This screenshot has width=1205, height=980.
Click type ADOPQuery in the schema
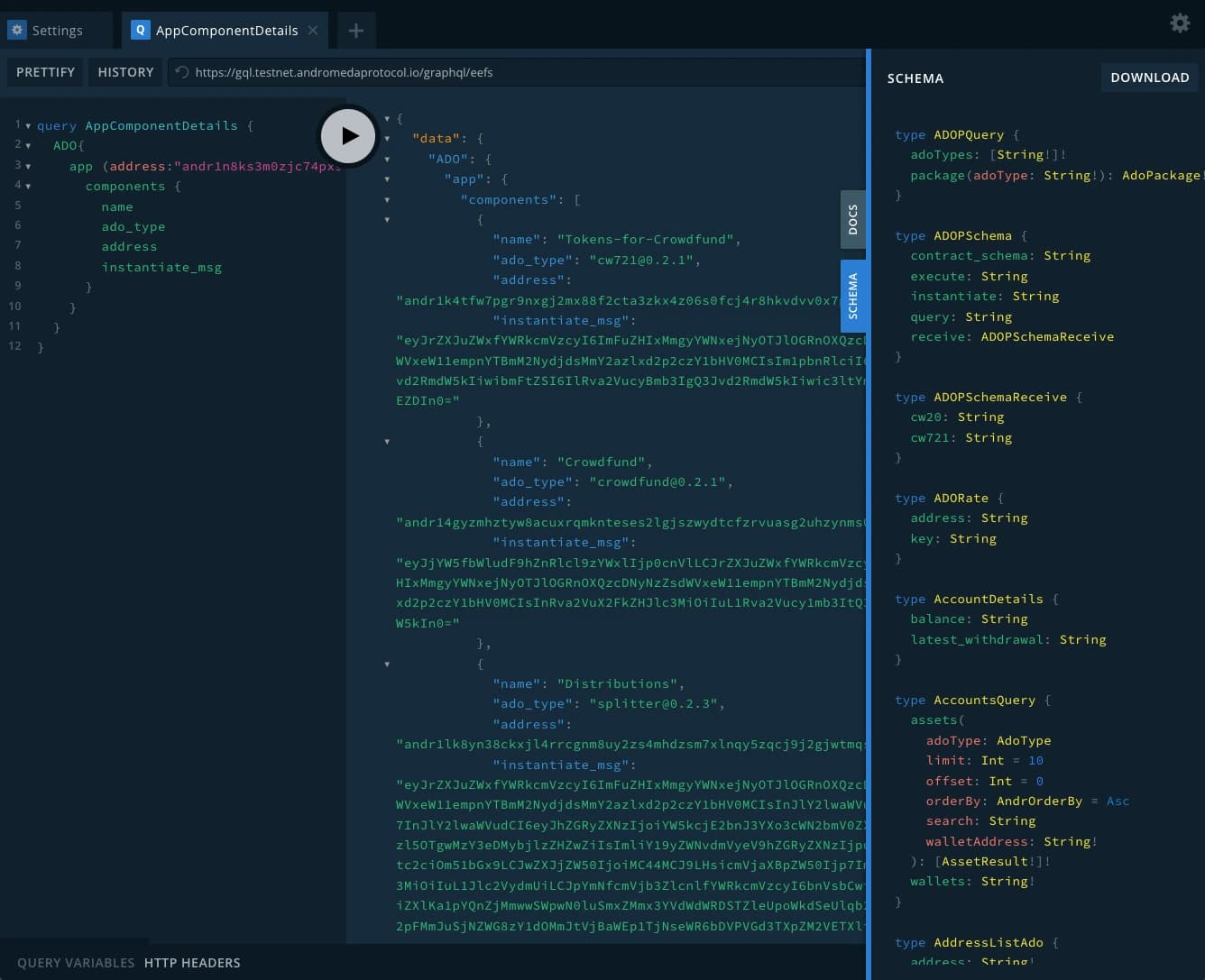(968, 134)
